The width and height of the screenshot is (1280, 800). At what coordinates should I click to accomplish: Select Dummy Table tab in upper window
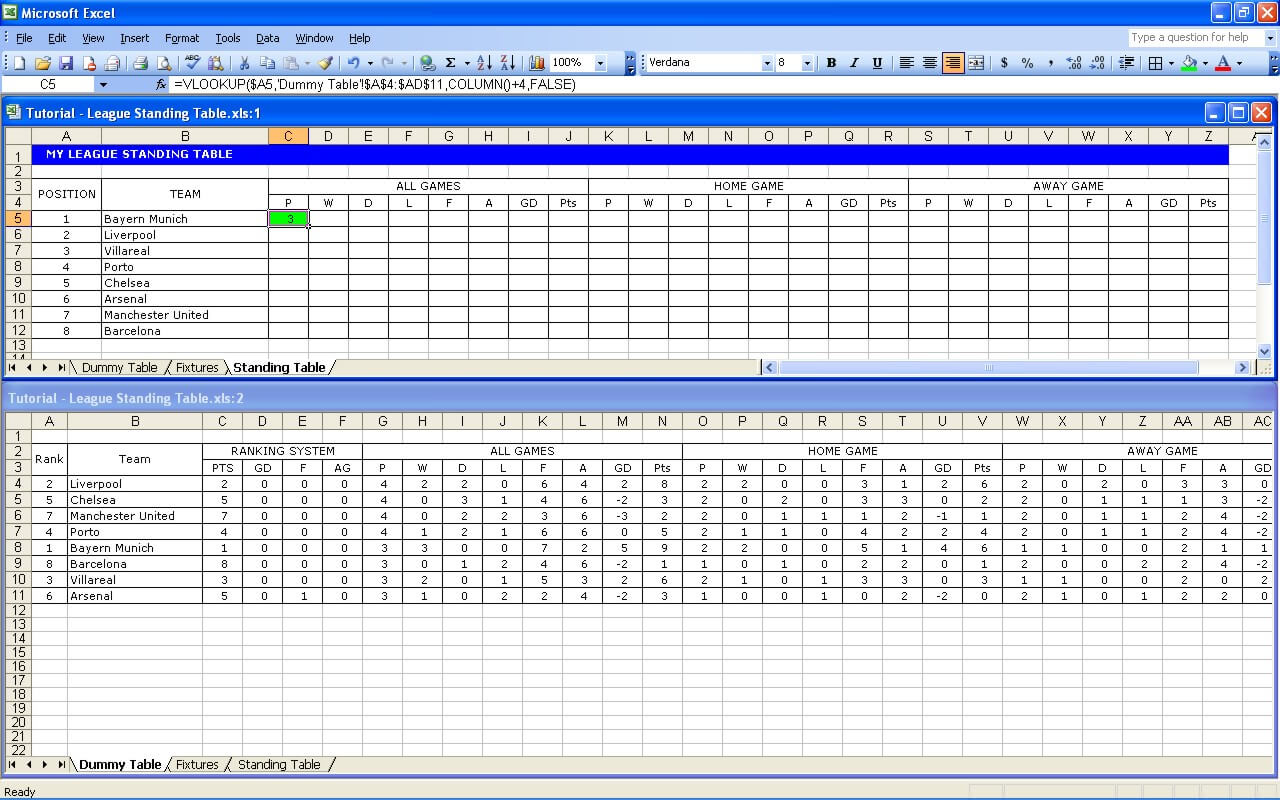pos(119,368)
